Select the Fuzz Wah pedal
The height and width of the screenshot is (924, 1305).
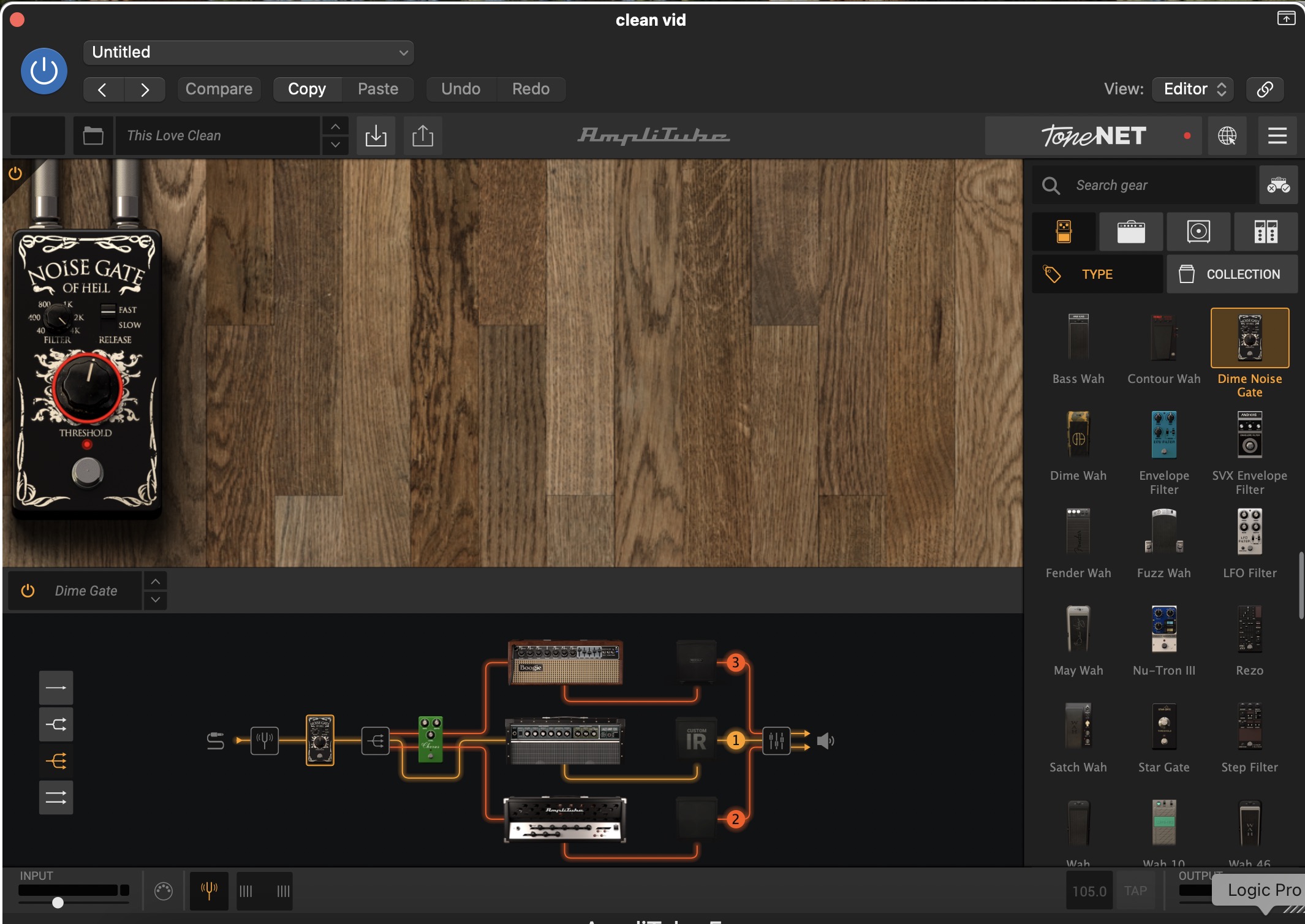[1164, 543]
